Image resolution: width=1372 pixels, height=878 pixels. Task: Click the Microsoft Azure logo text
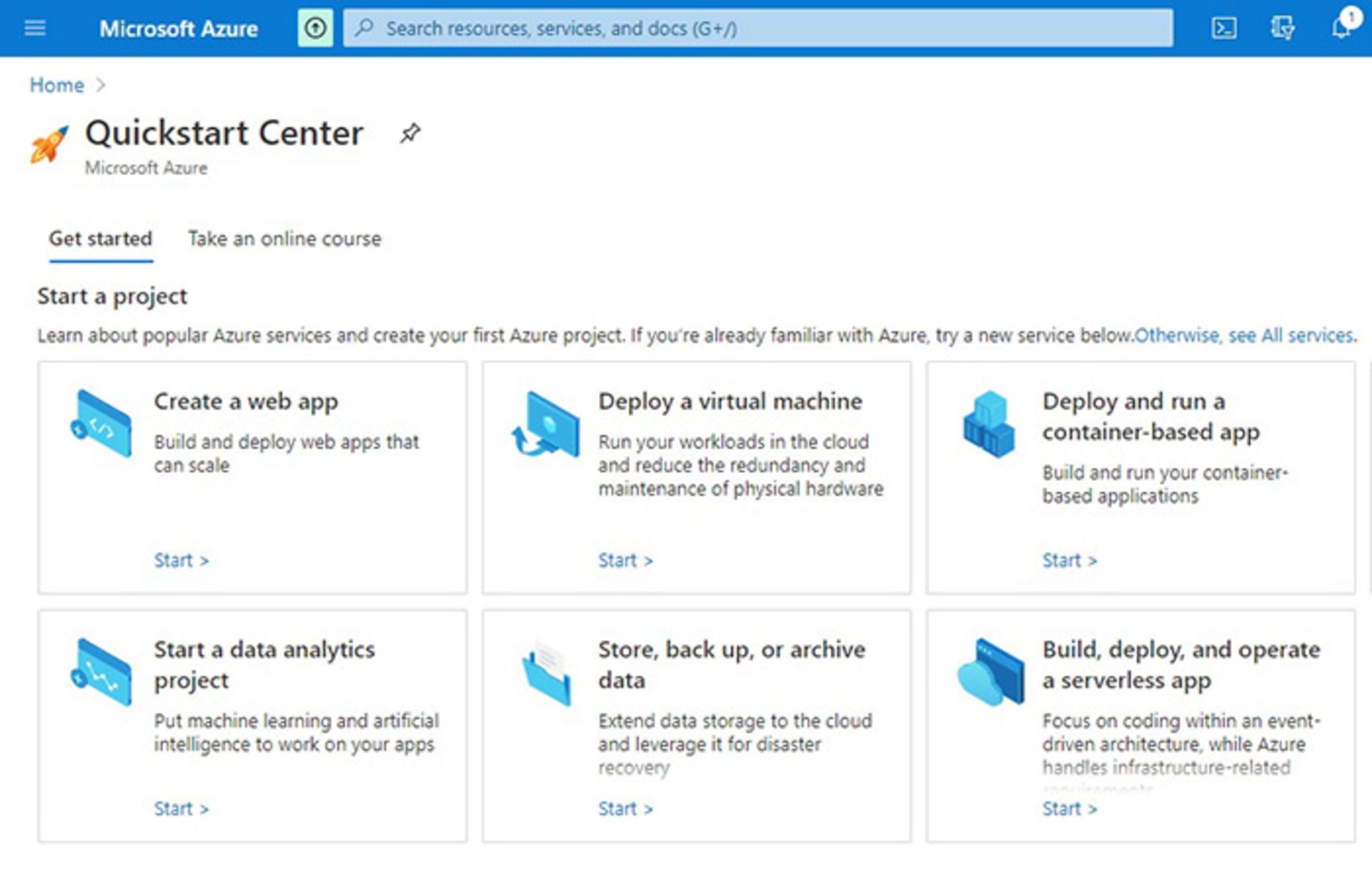pos(179,29)
